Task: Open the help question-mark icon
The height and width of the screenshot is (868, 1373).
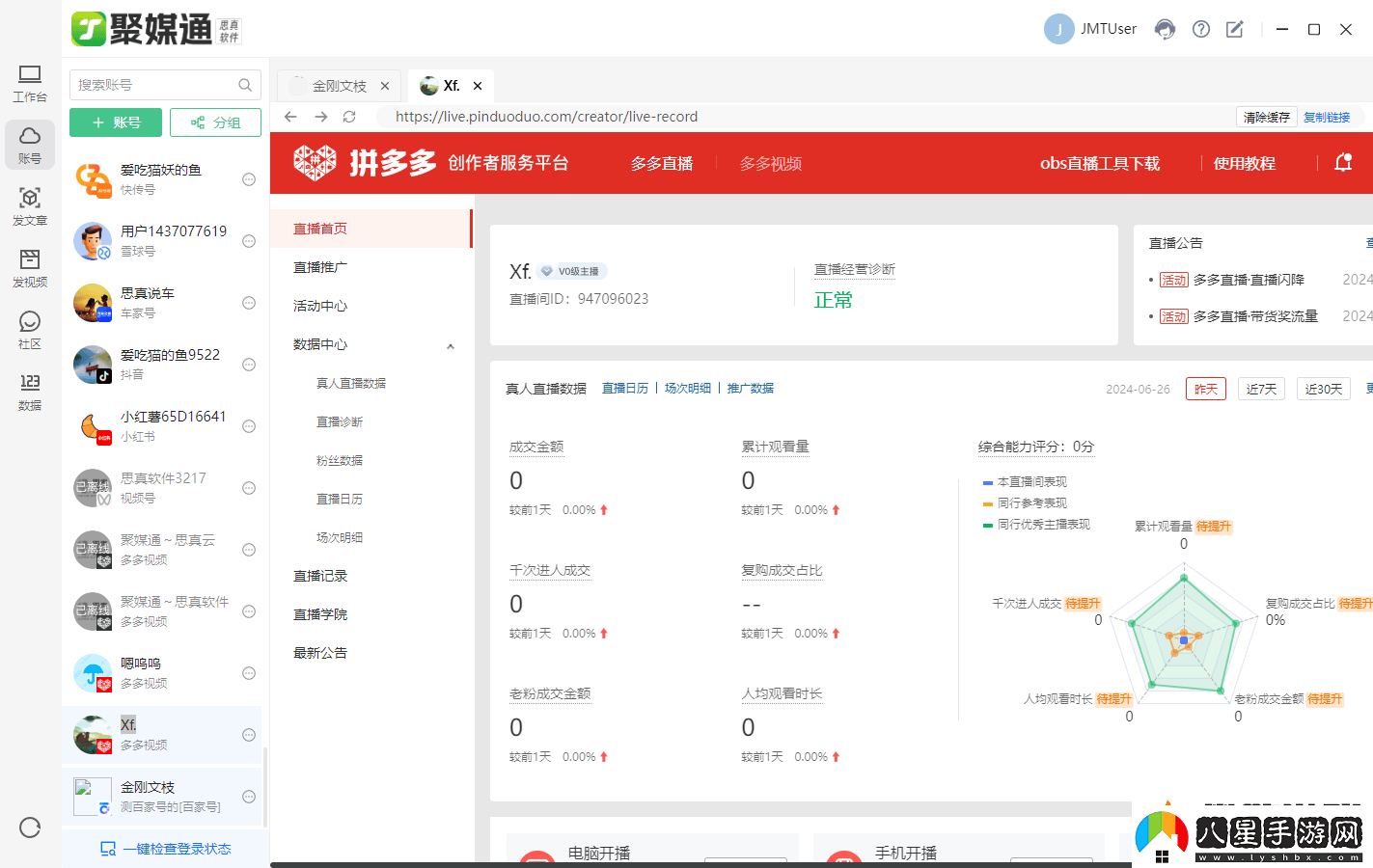Action: (1200, 29)
